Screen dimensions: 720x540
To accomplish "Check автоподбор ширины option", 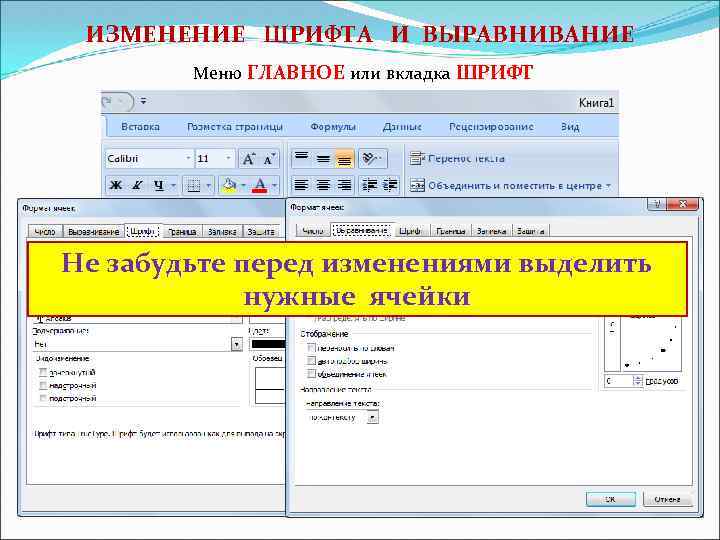I will tap(311, 361).
